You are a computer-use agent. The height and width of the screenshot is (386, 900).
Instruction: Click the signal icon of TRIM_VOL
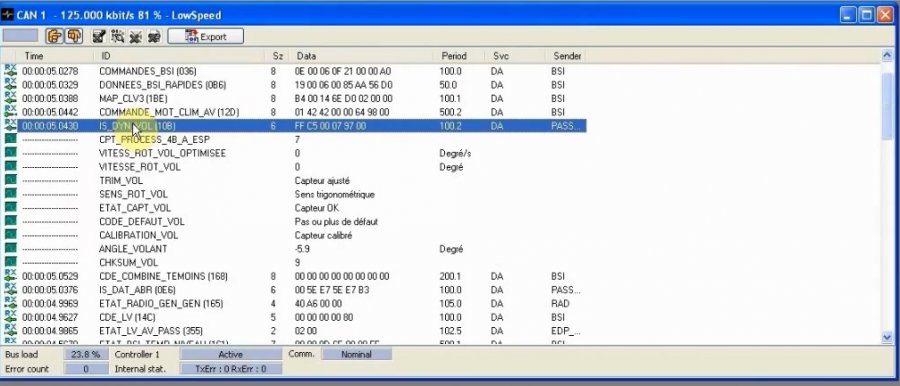[x=10, y=180]
